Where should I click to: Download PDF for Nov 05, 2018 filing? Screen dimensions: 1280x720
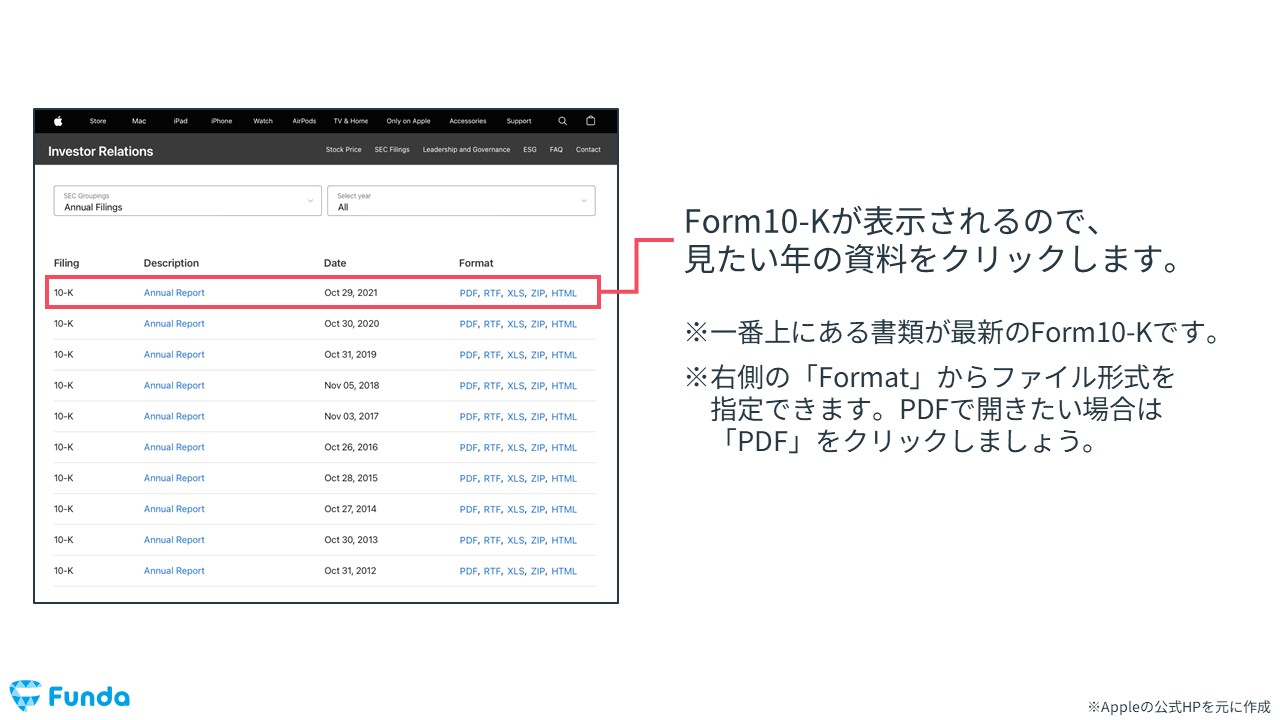[x=468, y=386]
